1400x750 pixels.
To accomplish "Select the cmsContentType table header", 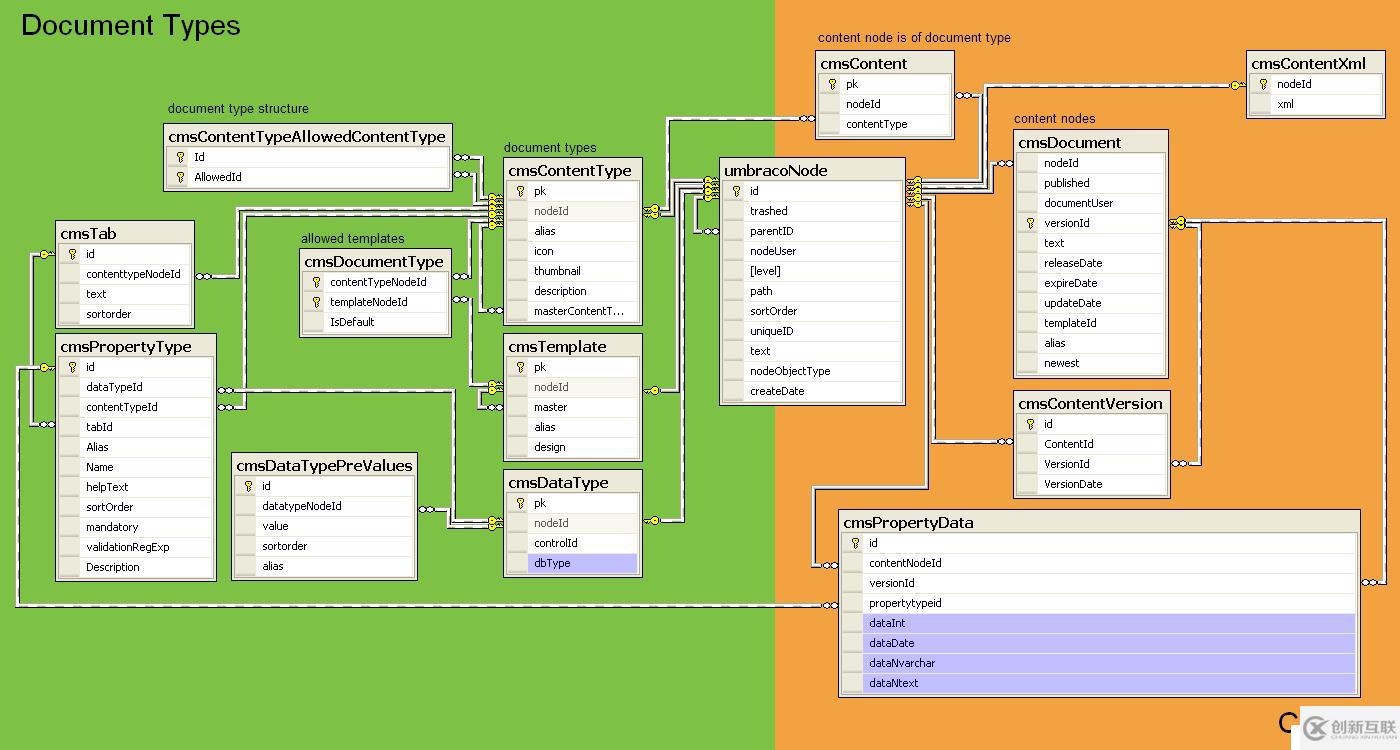I will click(570, 170).
